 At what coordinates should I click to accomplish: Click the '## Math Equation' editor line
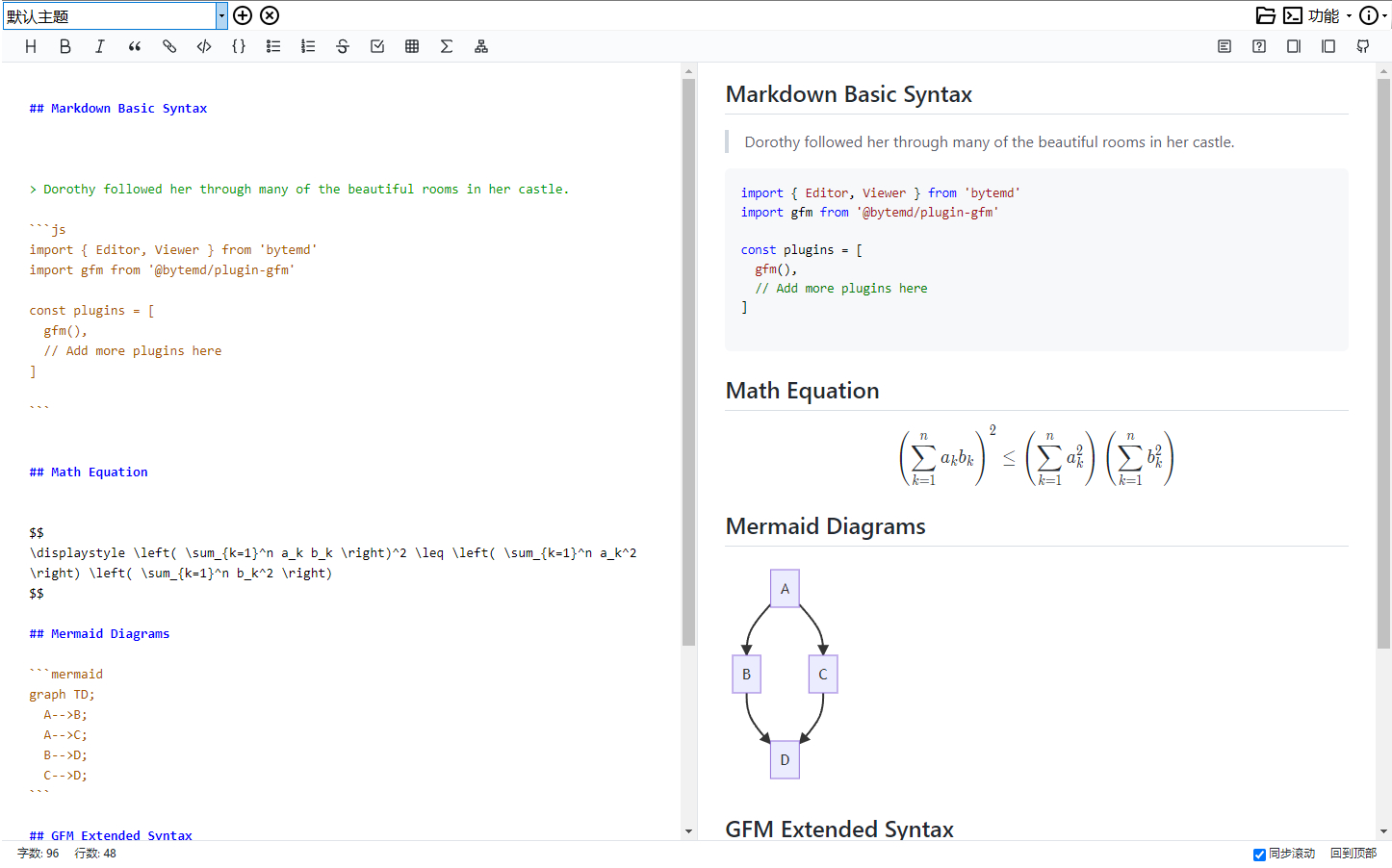89,472
